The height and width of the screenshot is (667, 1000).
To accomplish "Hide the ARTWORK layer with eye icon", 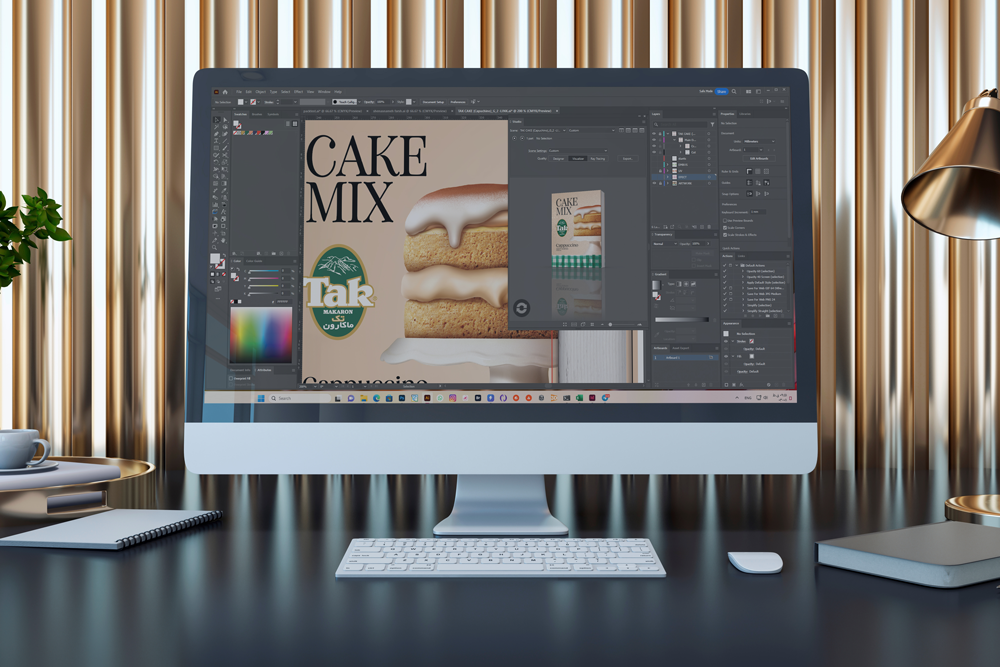I will pos(656,183).
